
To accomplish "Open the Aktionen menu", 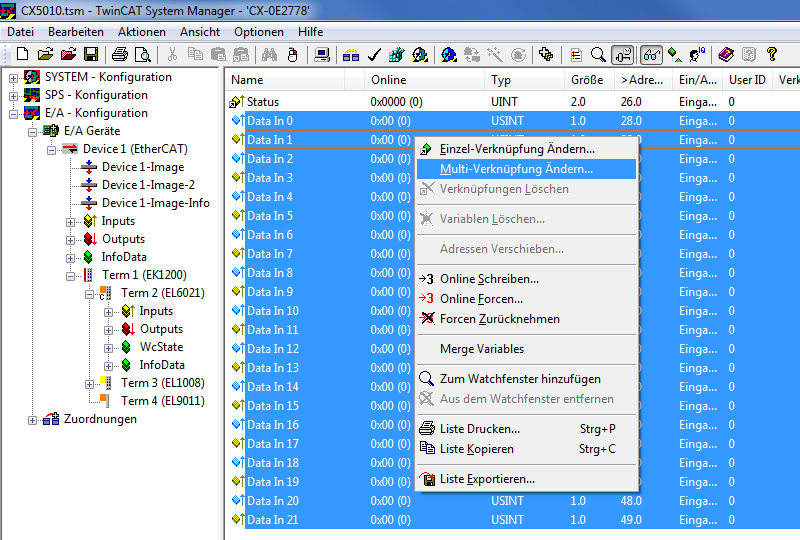I will (x=142, y=32).
